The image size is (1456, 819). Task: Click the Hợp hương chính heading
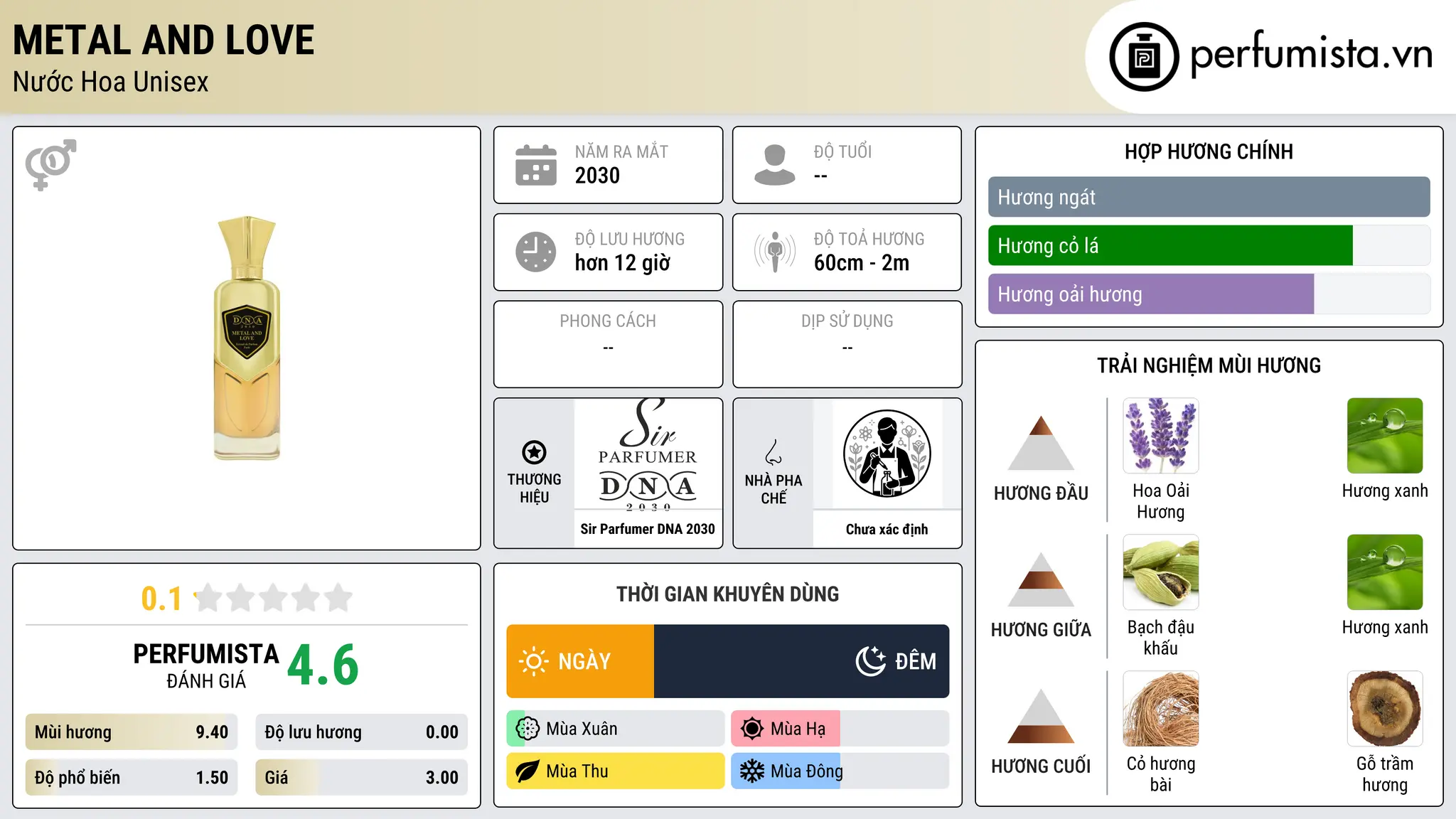[x=1209, y=151]
